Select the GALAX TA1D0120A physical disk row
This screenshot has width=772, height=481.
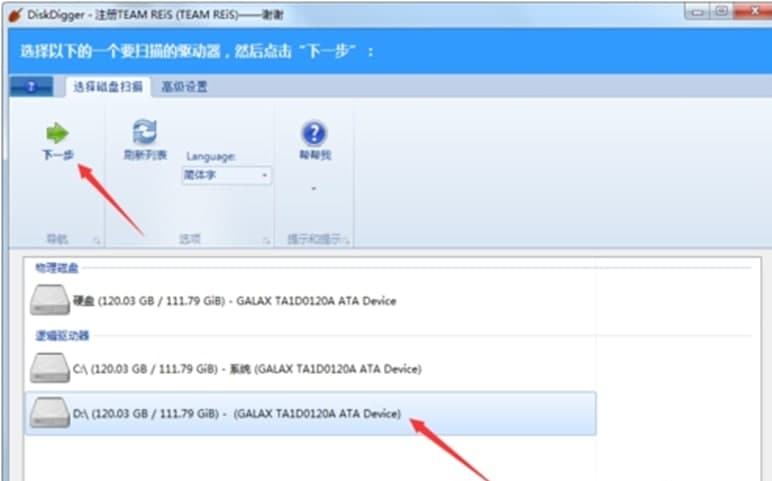tap(310, 300)
